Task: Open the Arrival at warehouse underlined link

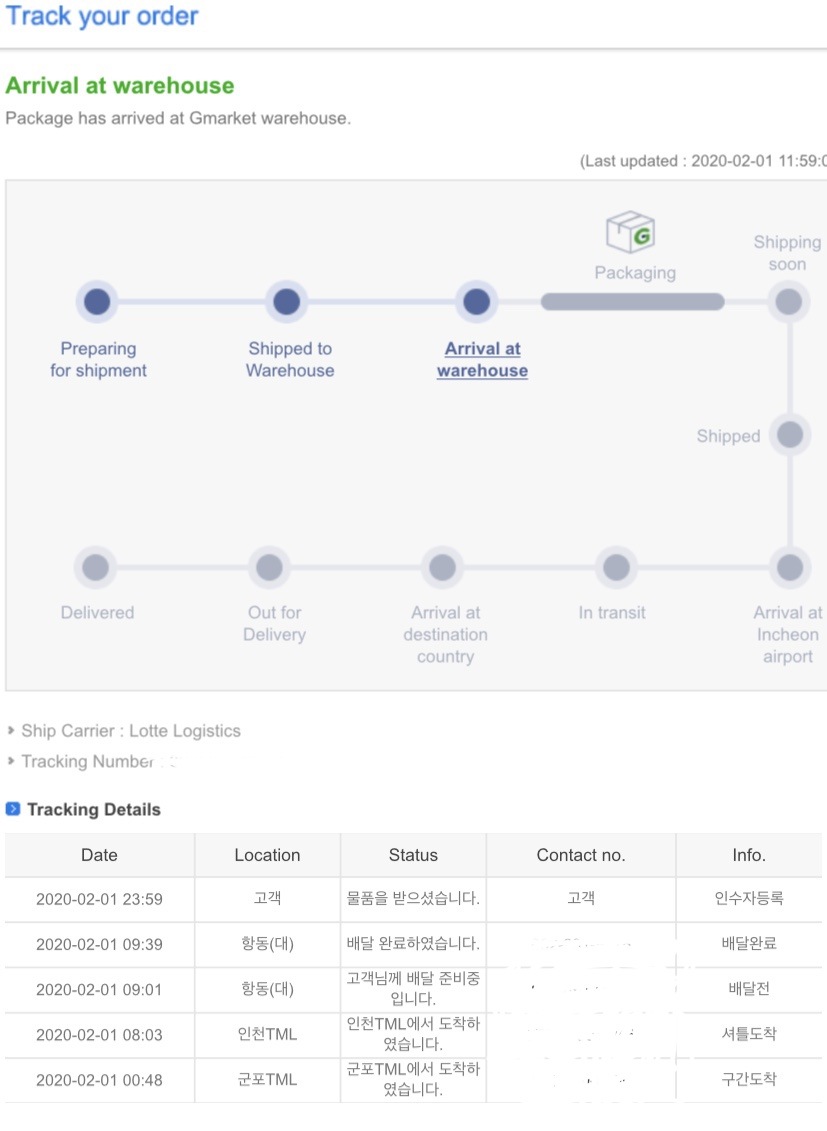Action: point(482,359)
